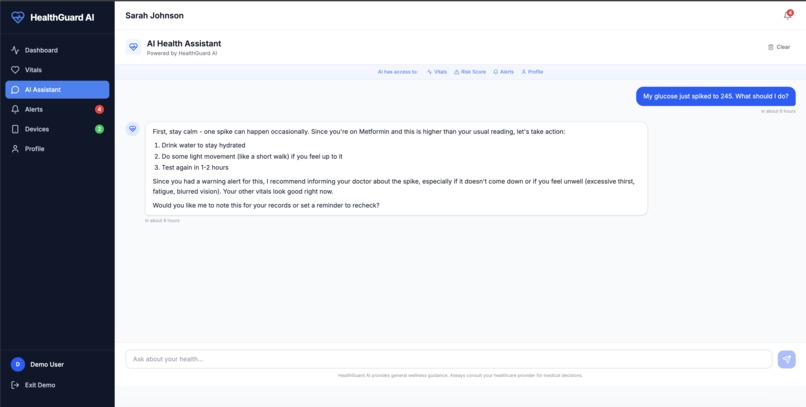Click the green Devices count badge
Image resolution: width=806 pixels, height=407 pixels.
click(x=99, y=129)
